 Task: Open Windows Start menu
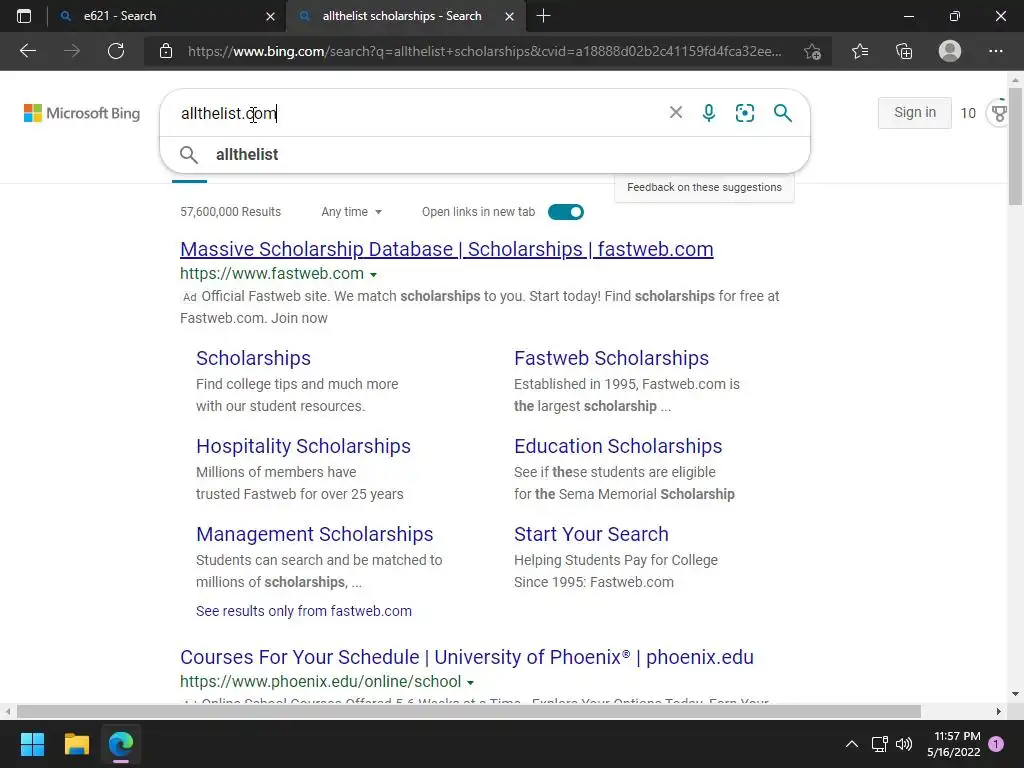tap(32, 744)
